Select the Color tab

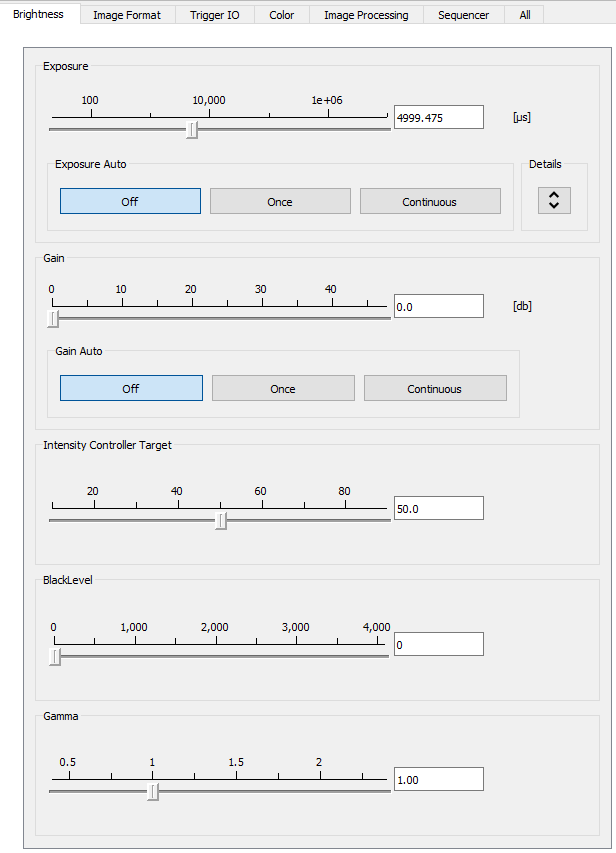[281, 15]
